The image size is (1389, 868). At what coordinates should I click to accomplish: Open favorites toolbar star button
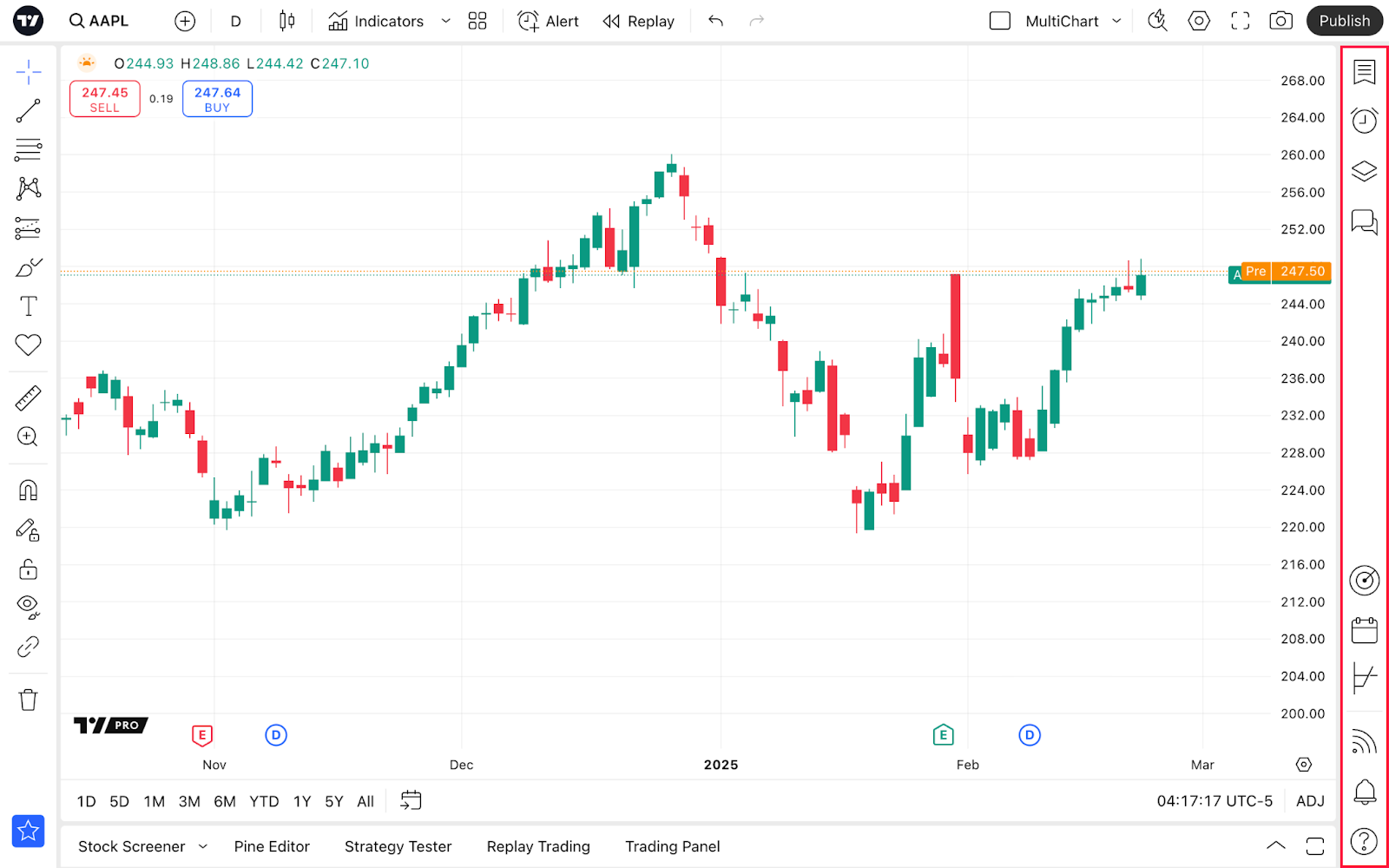coord(28,831)
